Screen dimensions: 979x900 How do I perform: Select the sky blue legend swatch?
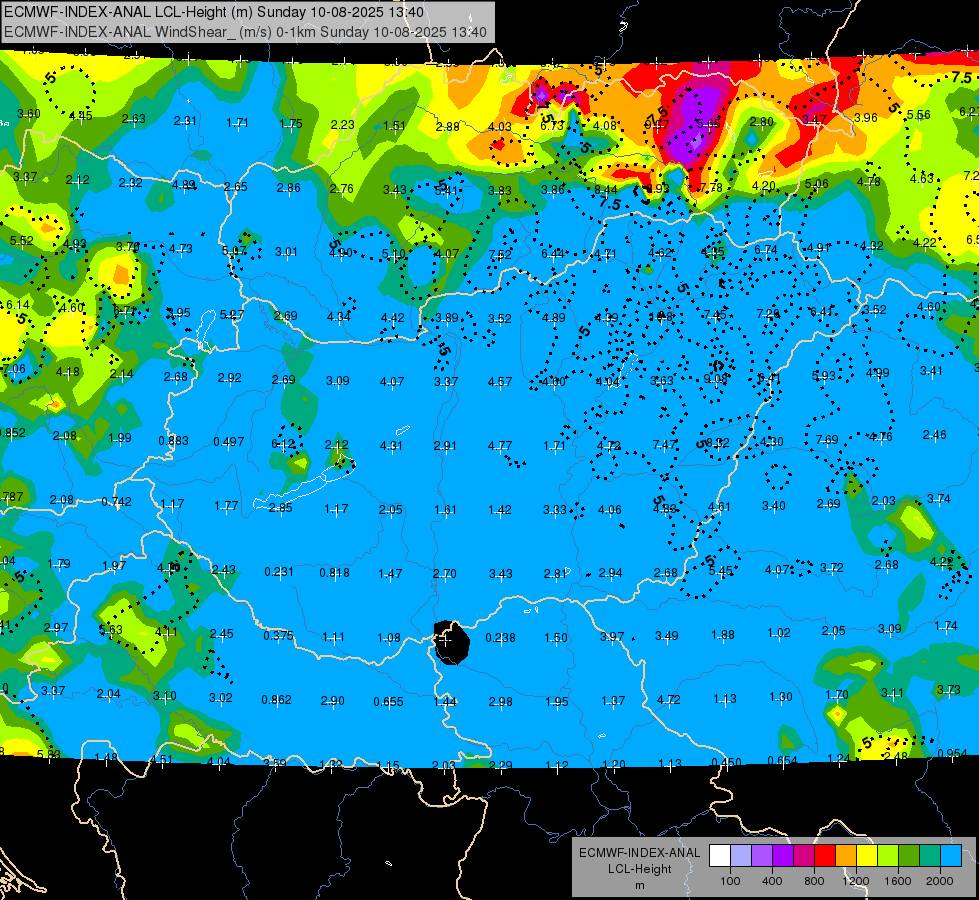point(952,856)
